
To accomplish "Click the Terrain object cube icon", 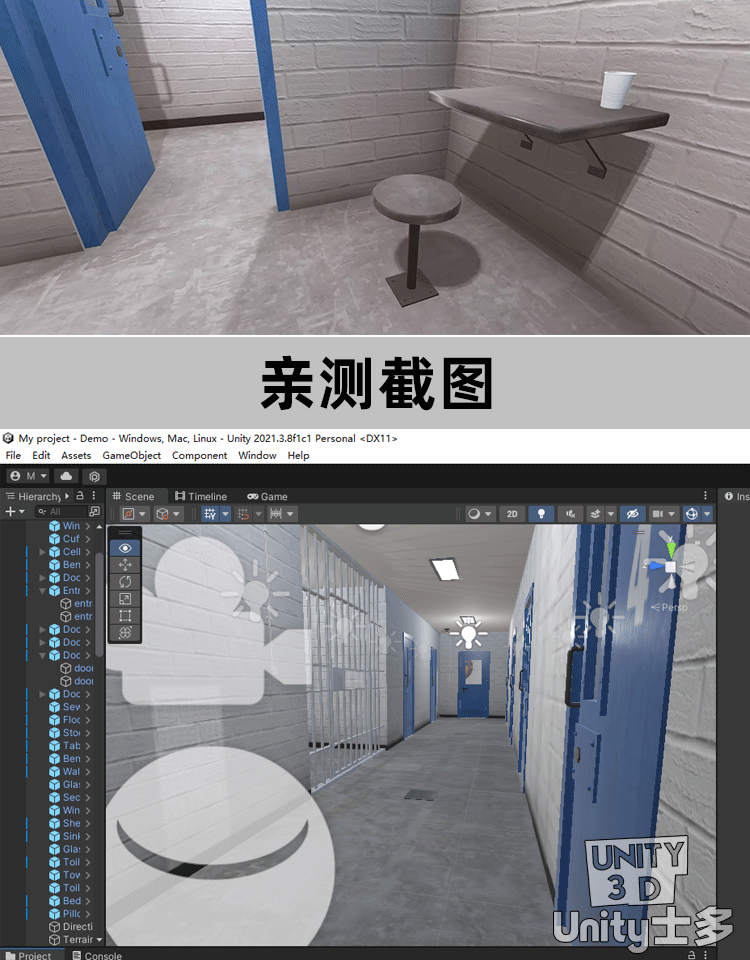I will pyautogui.click(x=54, y=939).
